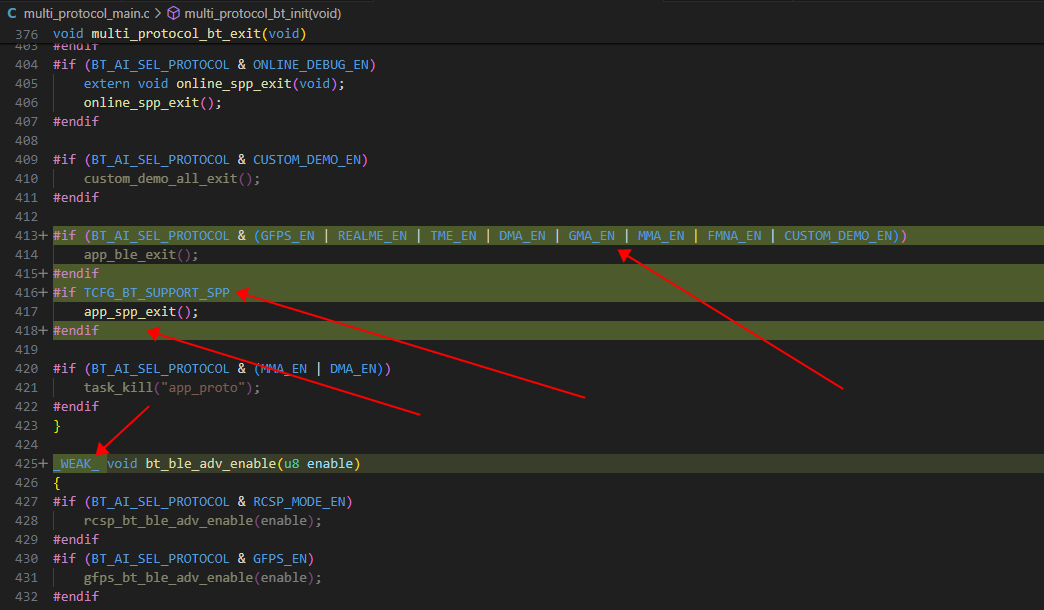Click line number 416 in gutter
Screen dimensions: 1044x610
(27, 293)
